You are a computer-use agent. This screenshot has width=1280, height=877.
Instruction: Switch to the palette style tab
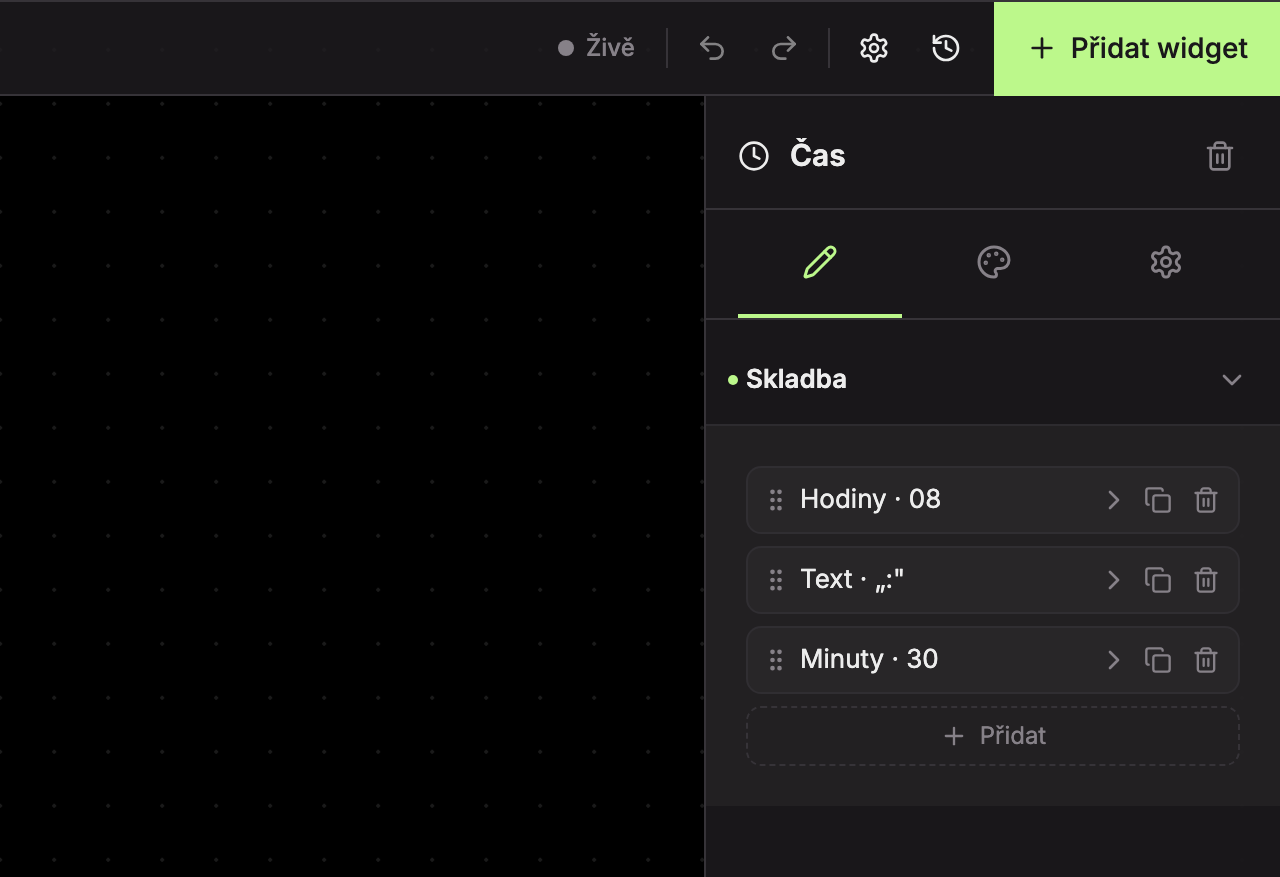tap(993, 263)
